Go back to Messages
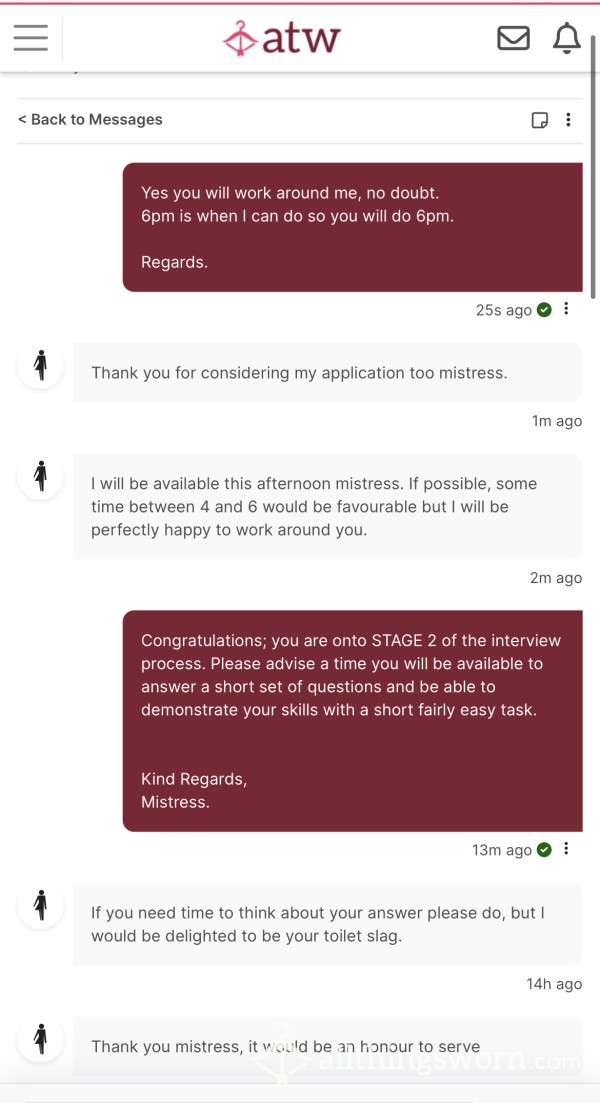This screenshot has width=600, height=1103. tap(90, 120)
